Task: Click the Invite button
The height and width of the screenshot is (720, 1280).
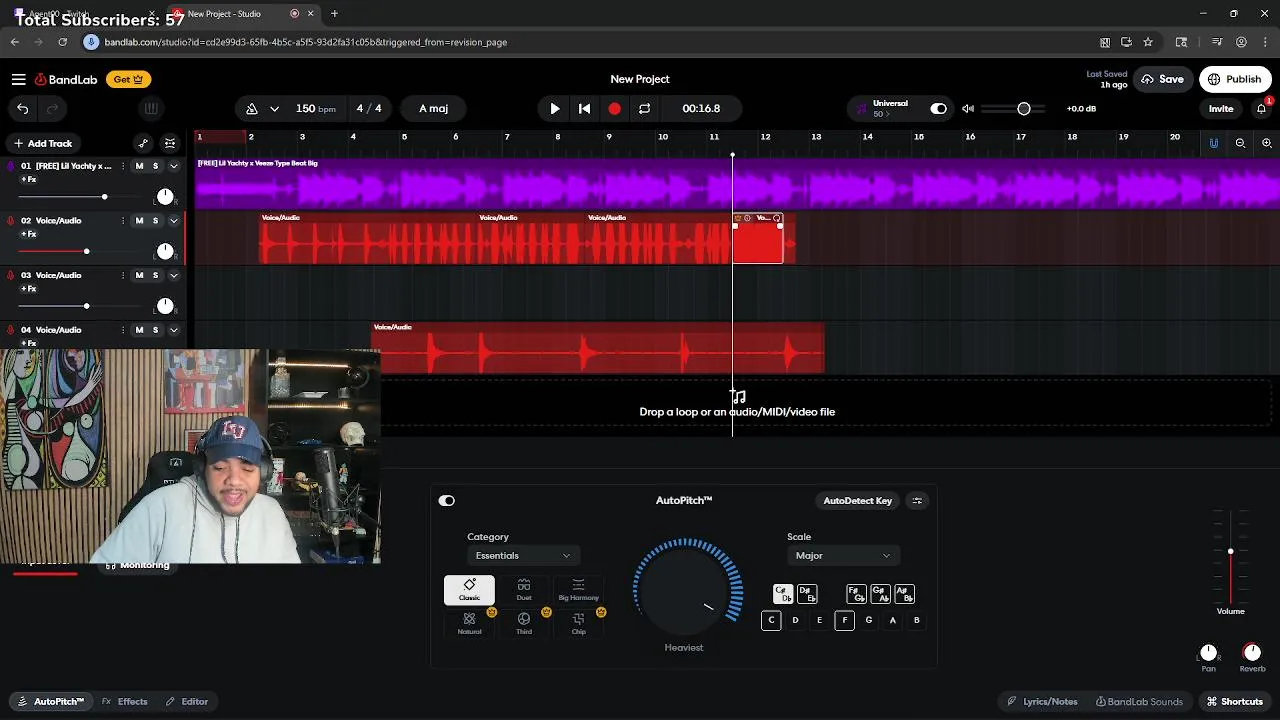Action: [x=1221, y=108]
